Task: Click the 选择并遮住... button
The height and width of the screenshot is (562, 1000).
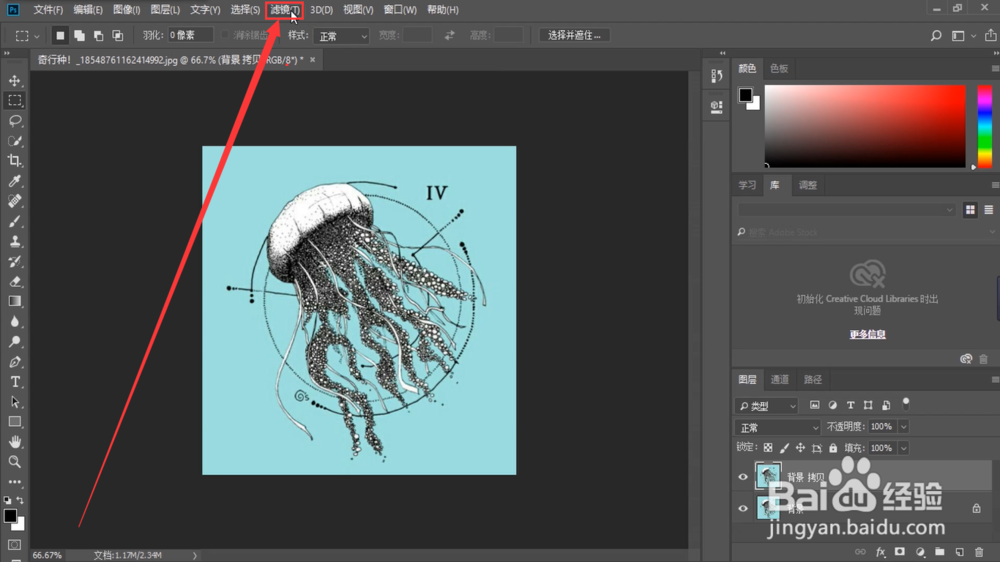Action: click(x=574, y=35)
